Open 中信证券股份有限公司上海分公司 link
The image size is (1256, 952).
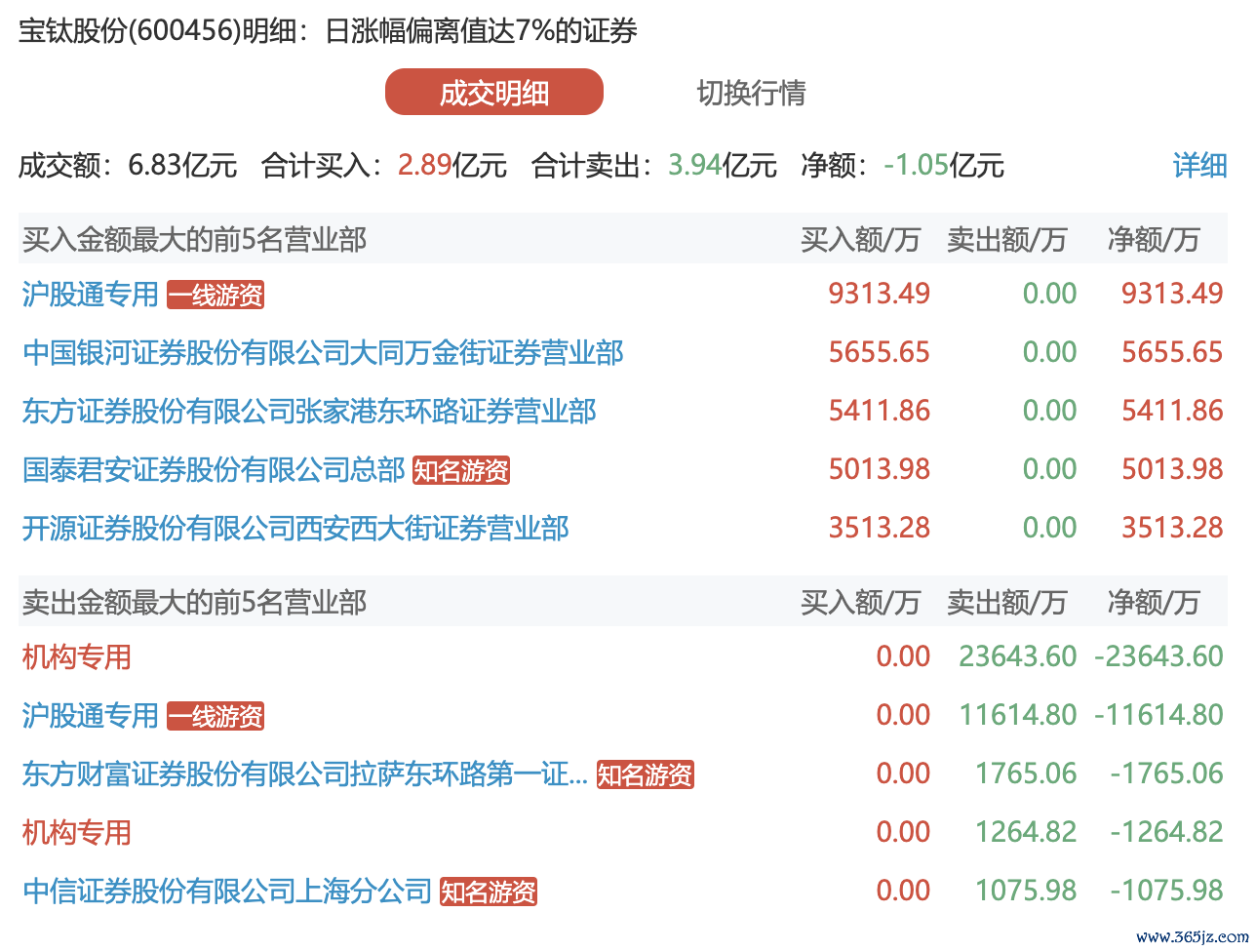227,891
